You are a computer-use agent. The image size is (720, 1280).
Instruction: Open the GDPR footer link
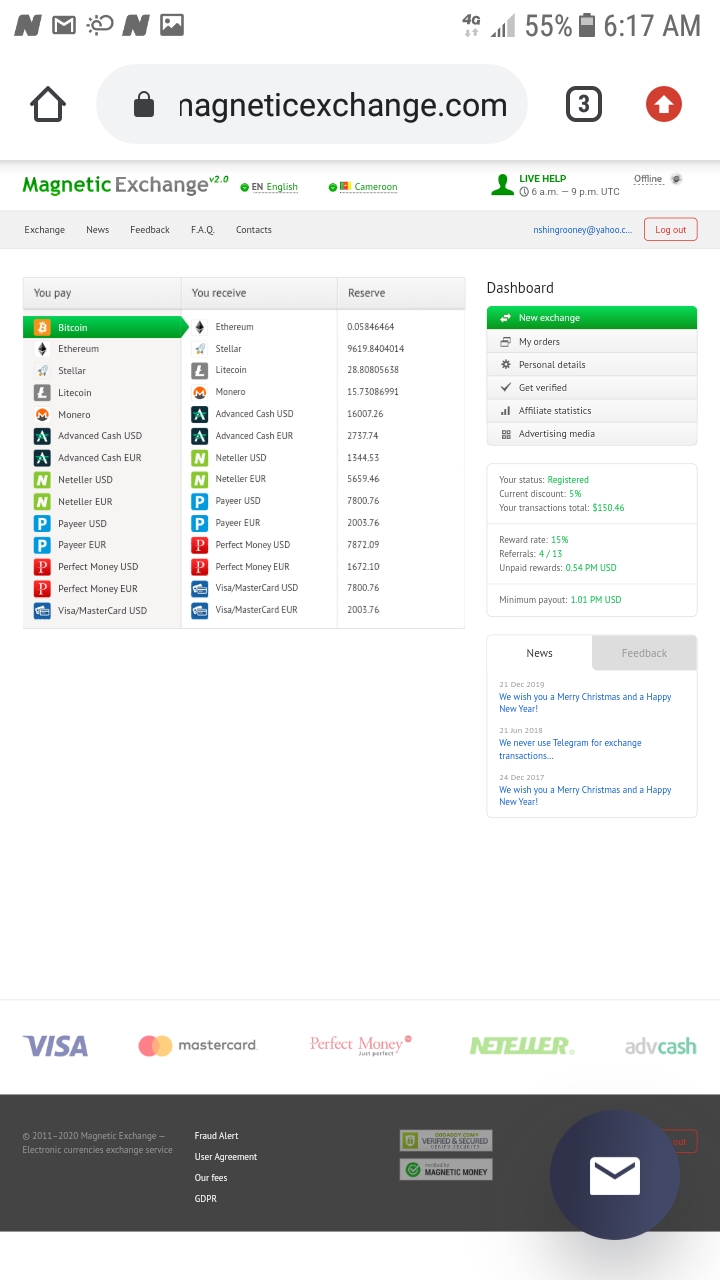[205, 1199]
